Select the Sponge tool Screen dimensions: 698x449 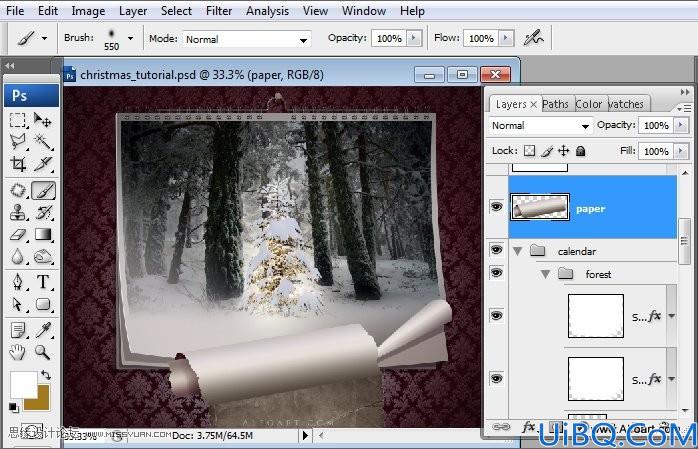click(x=43, y=257)
